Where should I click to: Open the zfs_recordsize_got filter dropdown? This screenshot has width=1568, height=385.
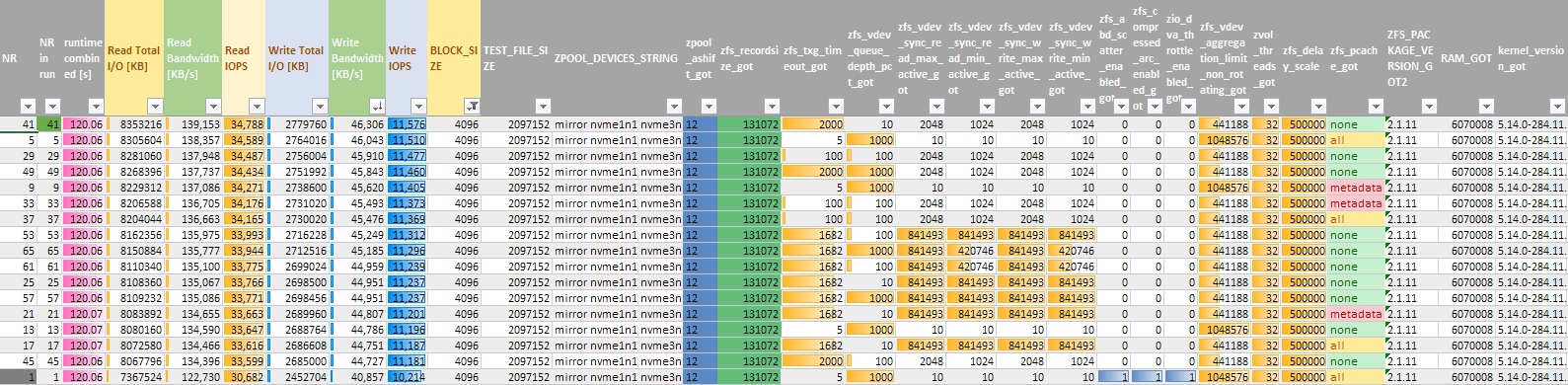[x=771, y=106]
